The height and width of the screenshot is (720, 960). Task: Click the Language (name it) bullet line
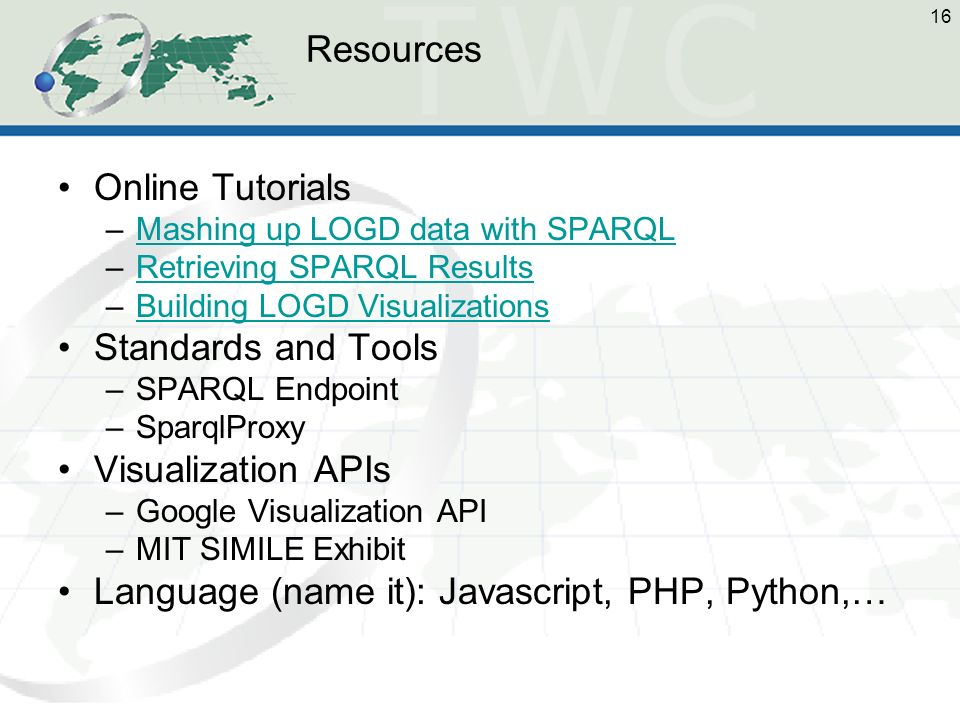click(x=490, y=592)
